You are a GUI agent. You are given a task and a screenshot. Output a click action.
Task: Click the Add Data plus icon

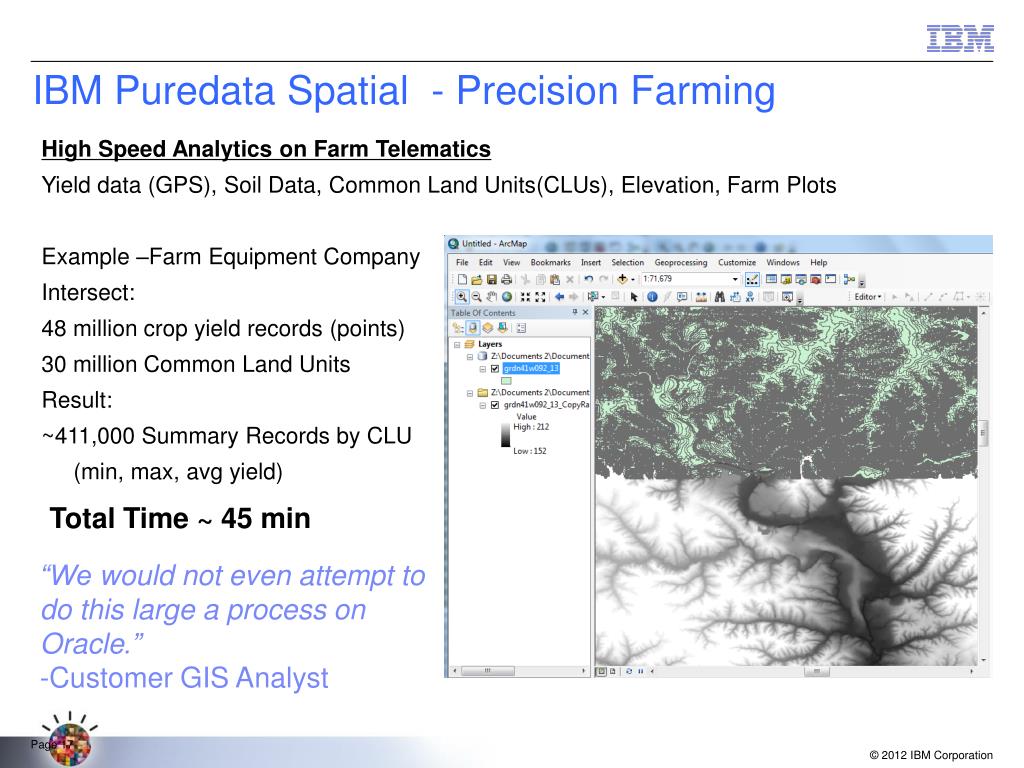622,279
